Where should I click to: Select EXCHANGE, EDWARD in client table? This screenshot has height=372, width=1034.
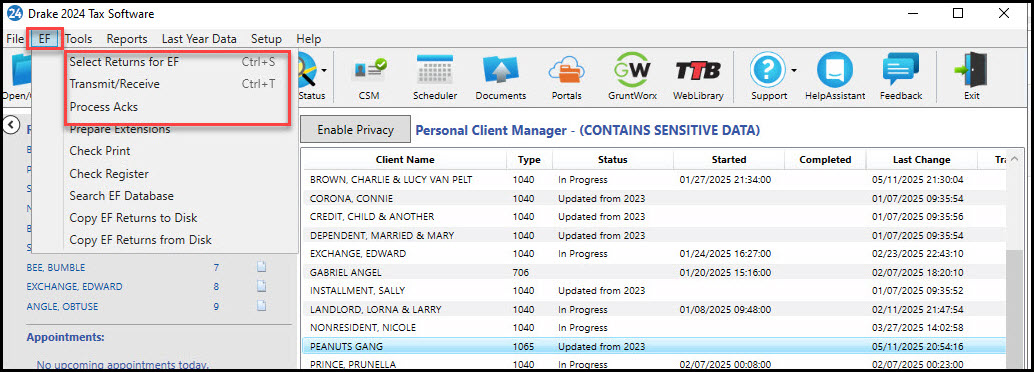pos(654,253)
